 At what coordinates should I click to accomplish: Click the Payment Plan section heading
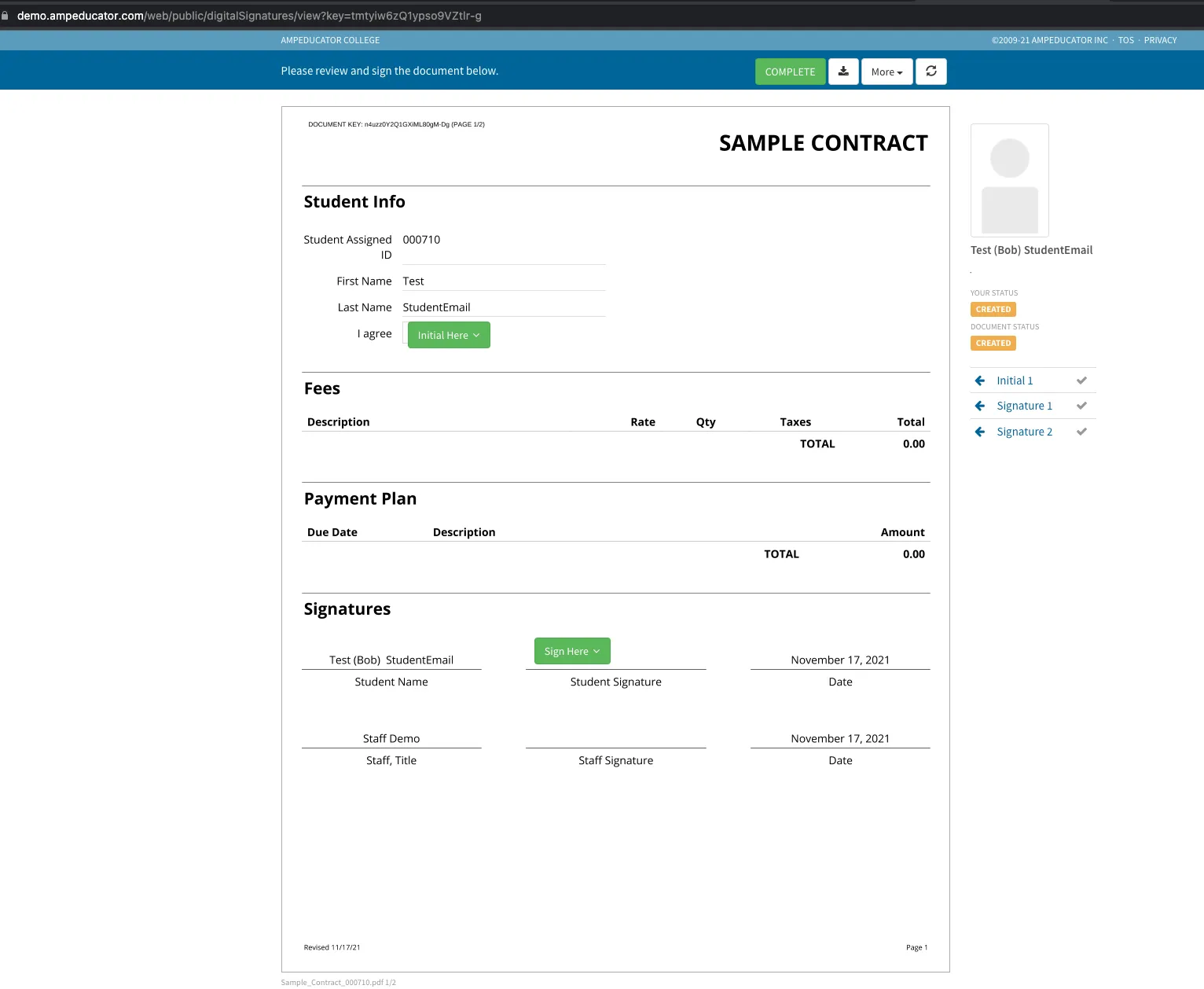click(360, 499)
